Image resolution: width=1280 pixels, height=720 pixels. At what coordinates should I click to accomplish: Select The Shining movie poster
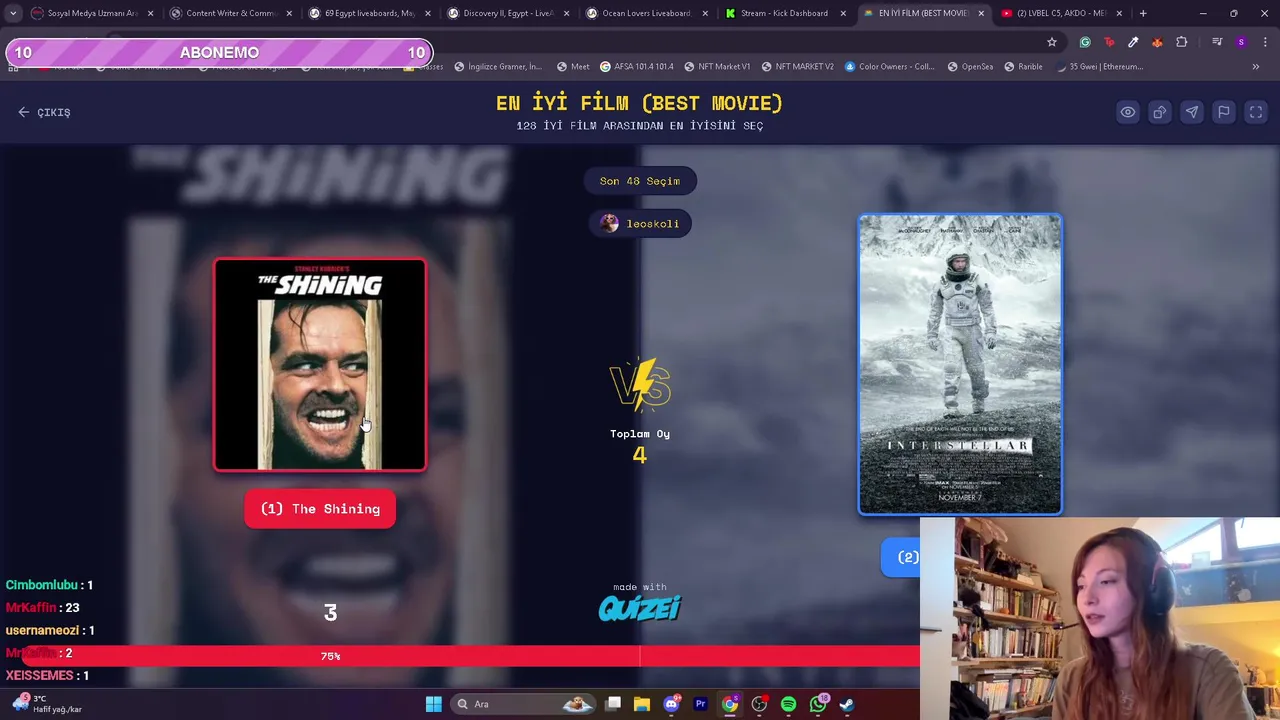(x=320, y=365)
